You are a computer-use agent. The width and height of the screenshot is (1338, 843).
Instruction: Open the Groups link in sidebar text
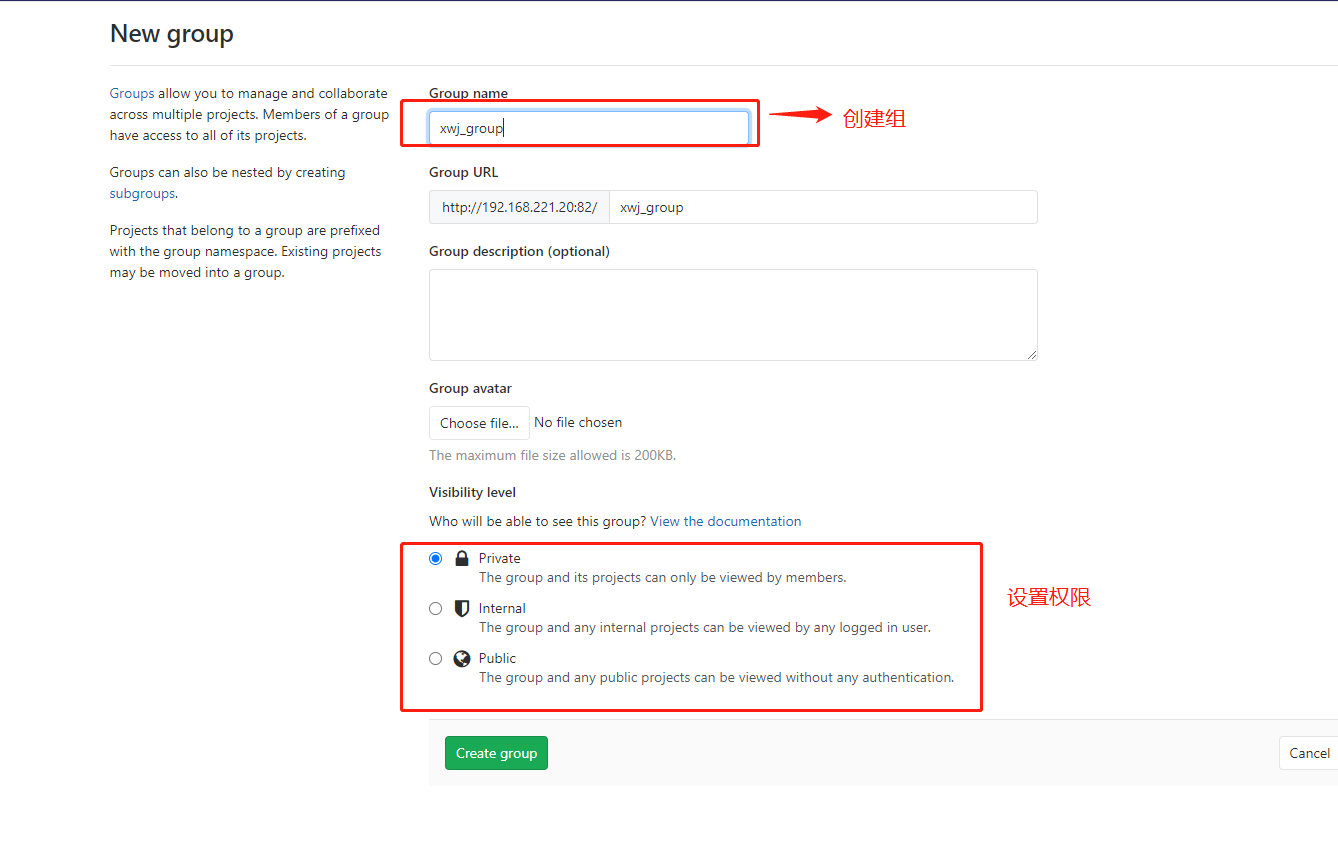tap(132, 93)
